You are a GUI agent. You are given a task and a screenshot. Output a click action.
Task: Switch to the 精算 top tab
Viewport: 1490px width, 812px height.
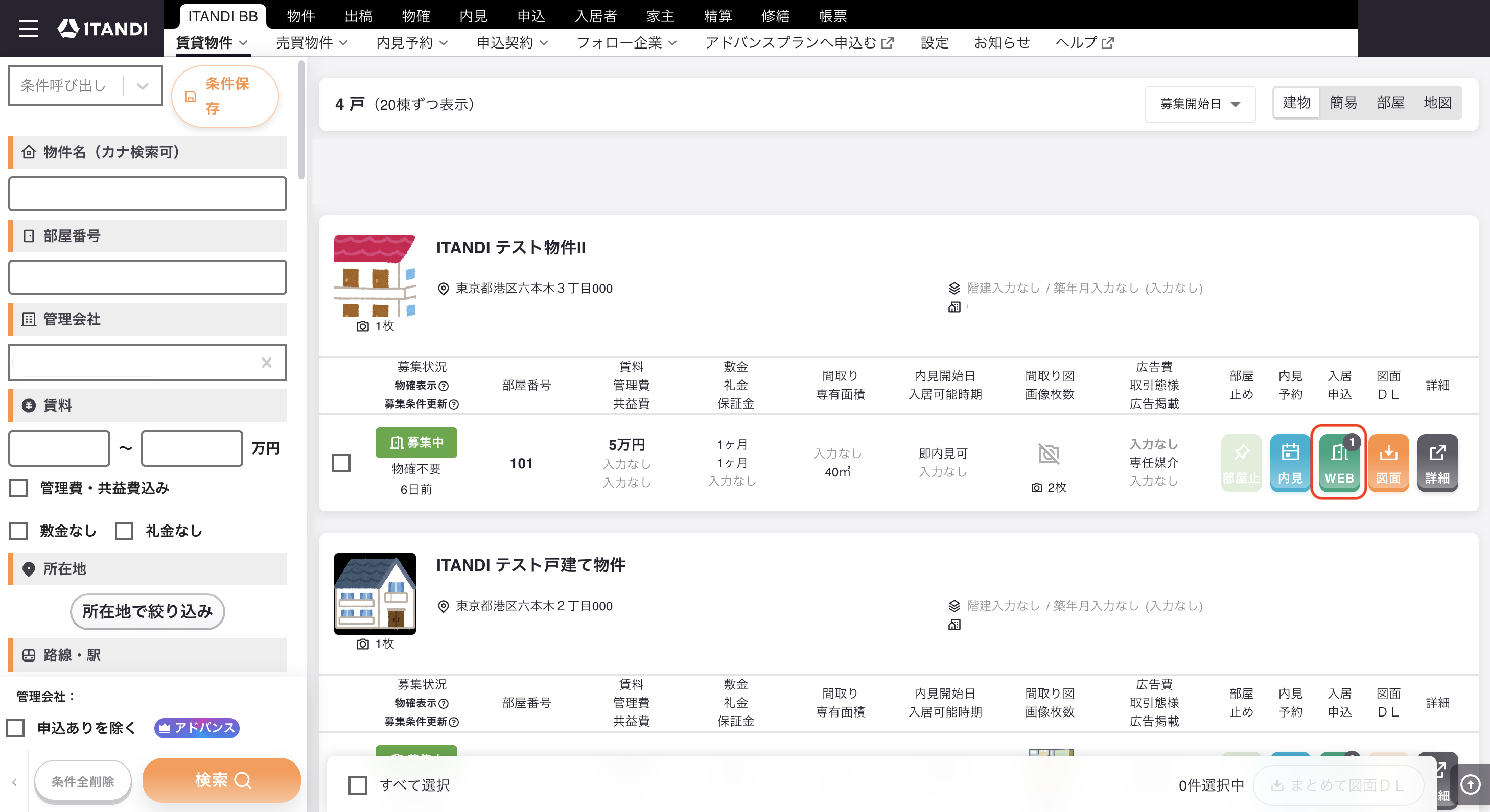tap(718, 16)
